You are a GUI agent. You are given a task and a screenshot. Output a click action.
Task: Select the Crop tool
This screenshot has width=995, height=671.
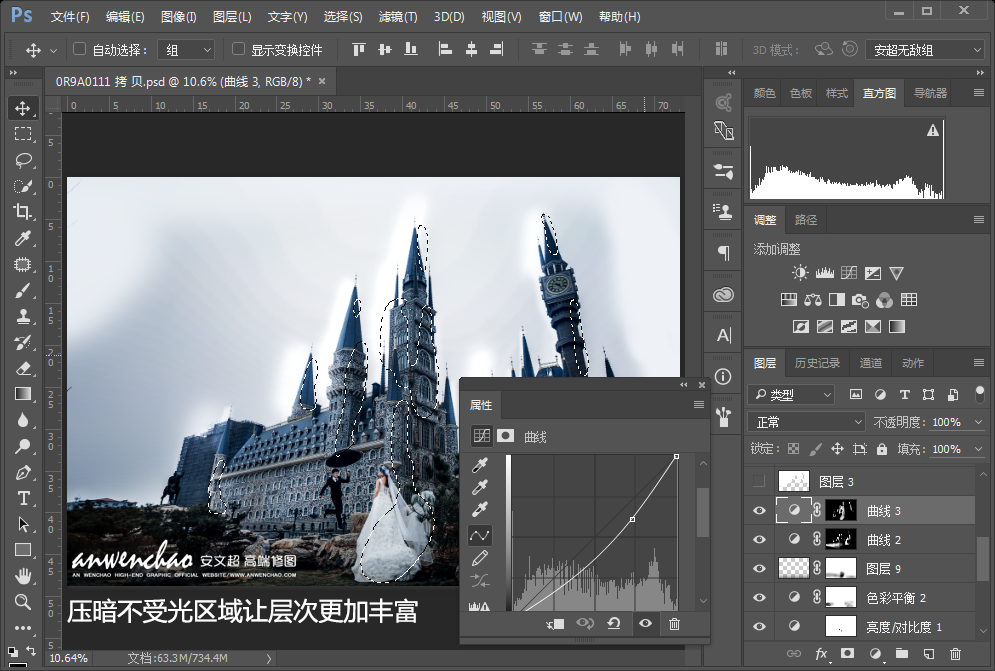pyautogui.click(x=23, y=212)
